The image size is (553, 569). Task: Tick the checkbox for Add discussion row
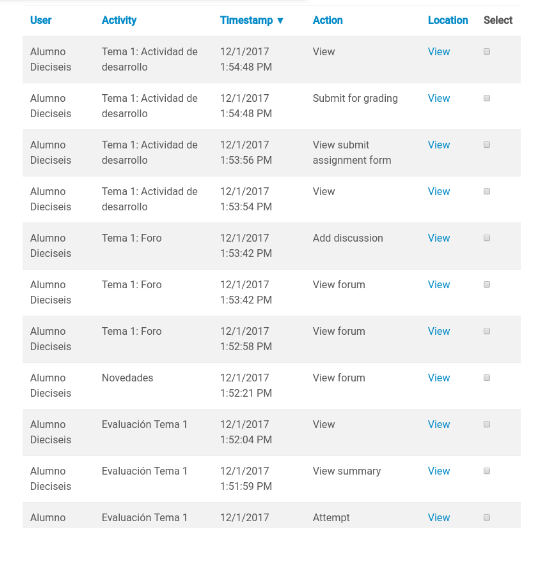[487, 238]
